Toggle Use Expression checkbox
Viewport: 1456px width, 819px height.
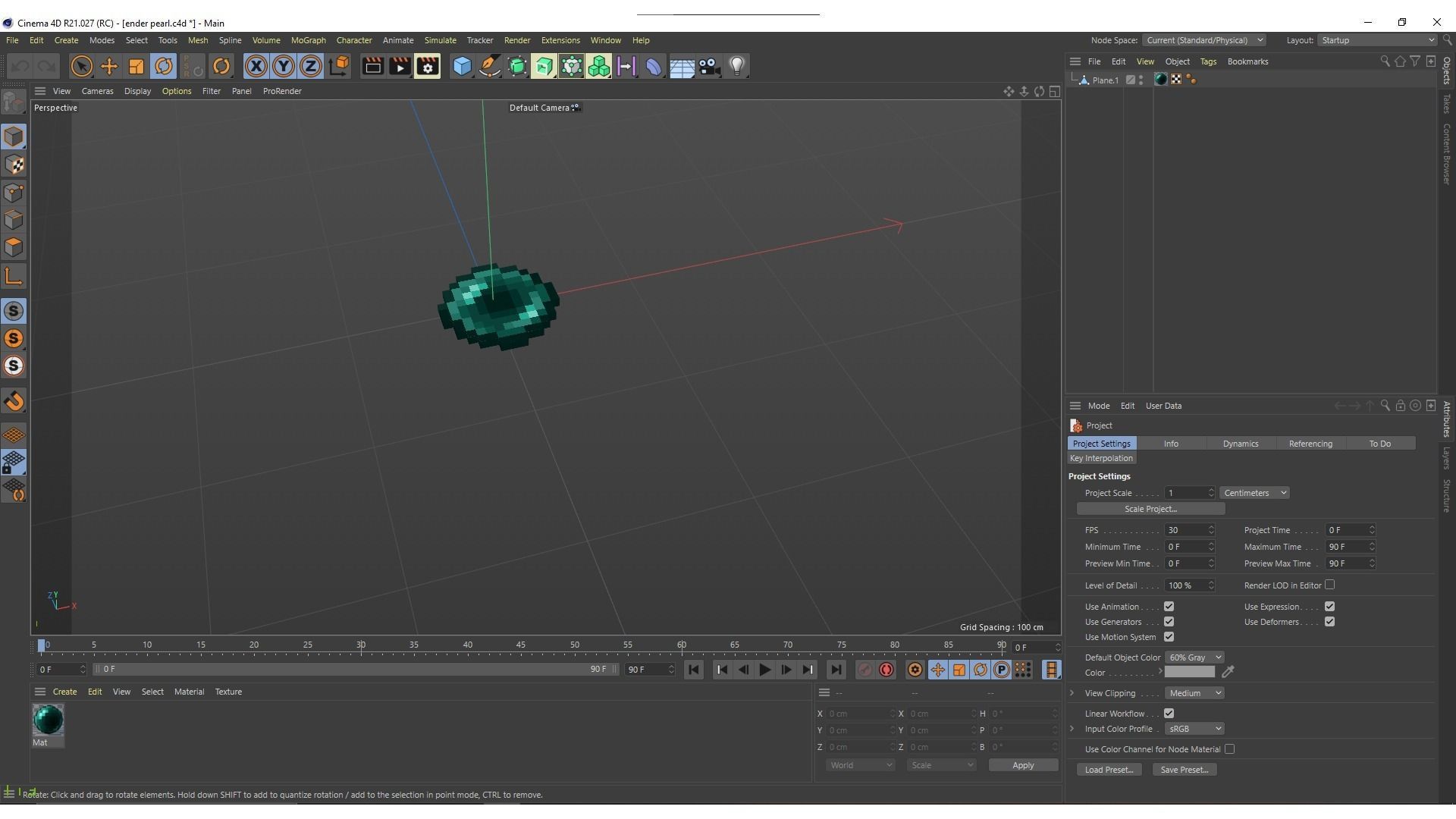tap(1329, 607)
